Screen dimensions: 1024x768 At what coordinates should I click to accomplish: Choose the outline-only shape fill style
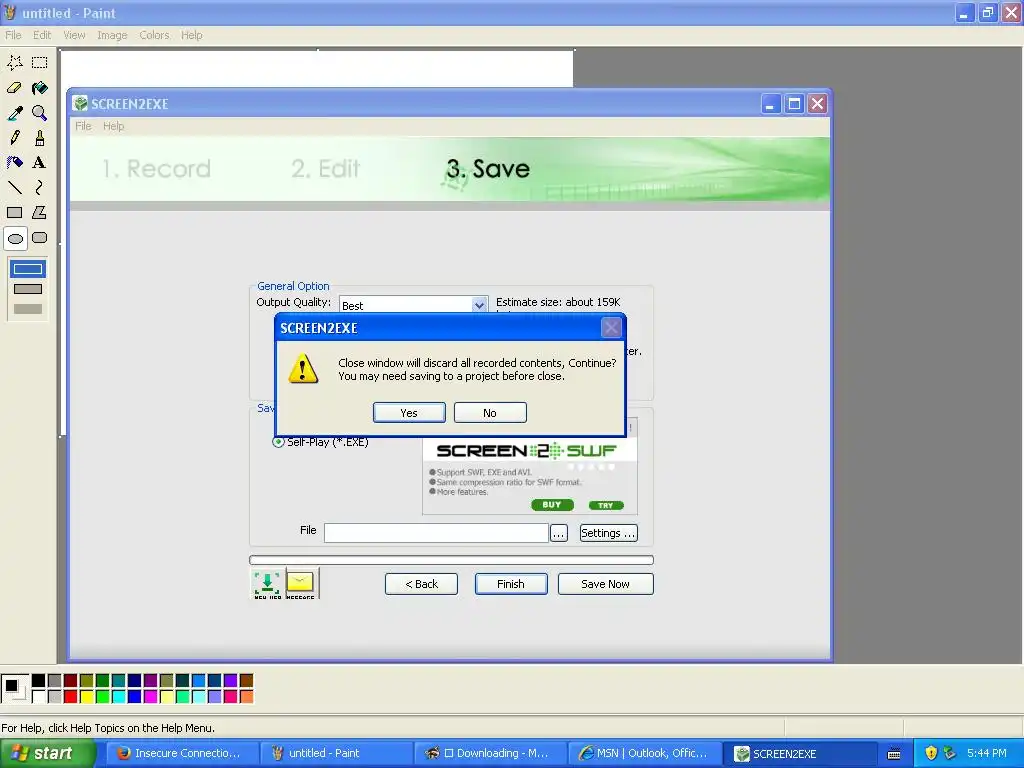(x=28, y=268)
